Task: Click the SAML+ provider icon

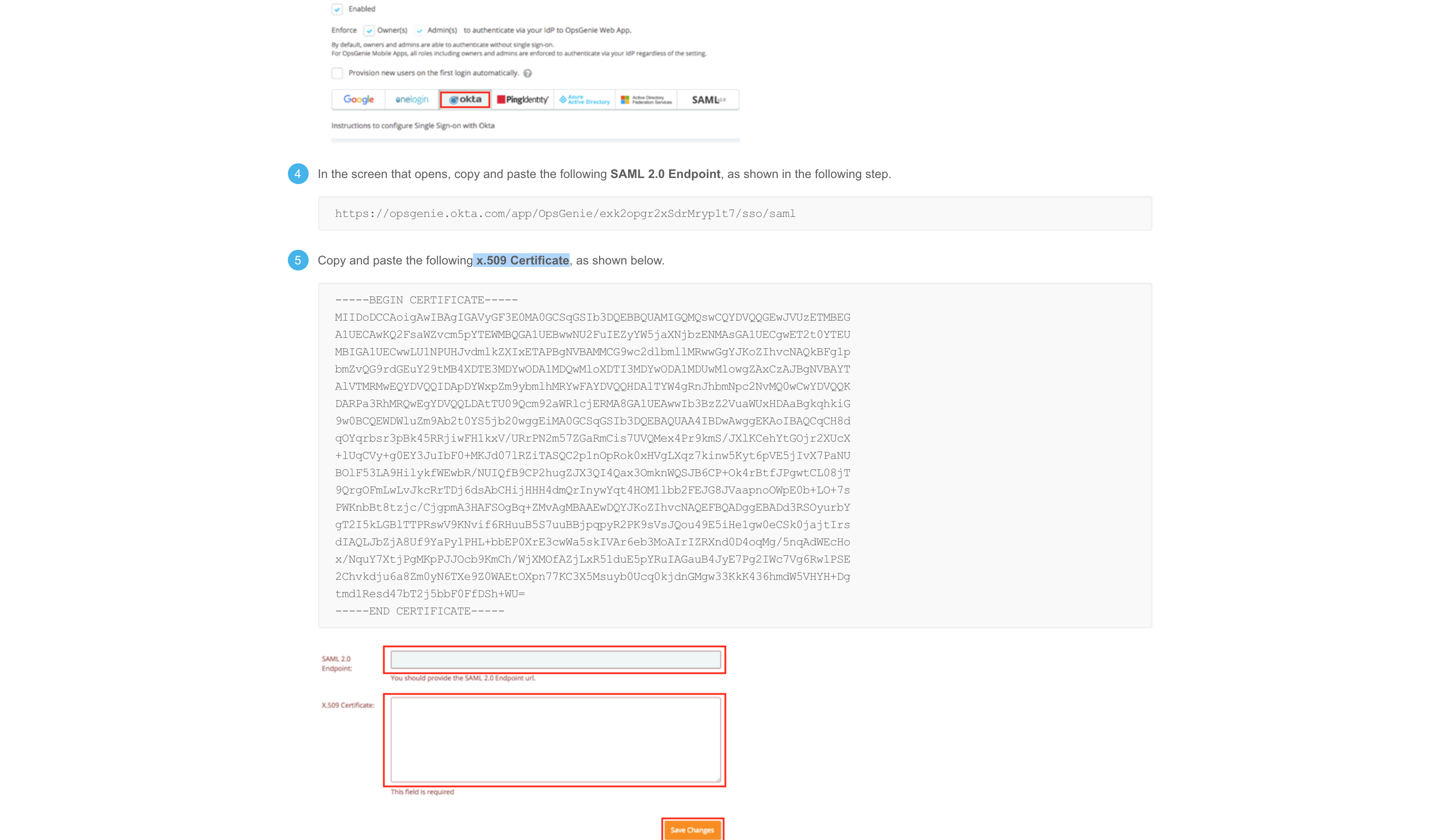Action: [x=707, y=99]
